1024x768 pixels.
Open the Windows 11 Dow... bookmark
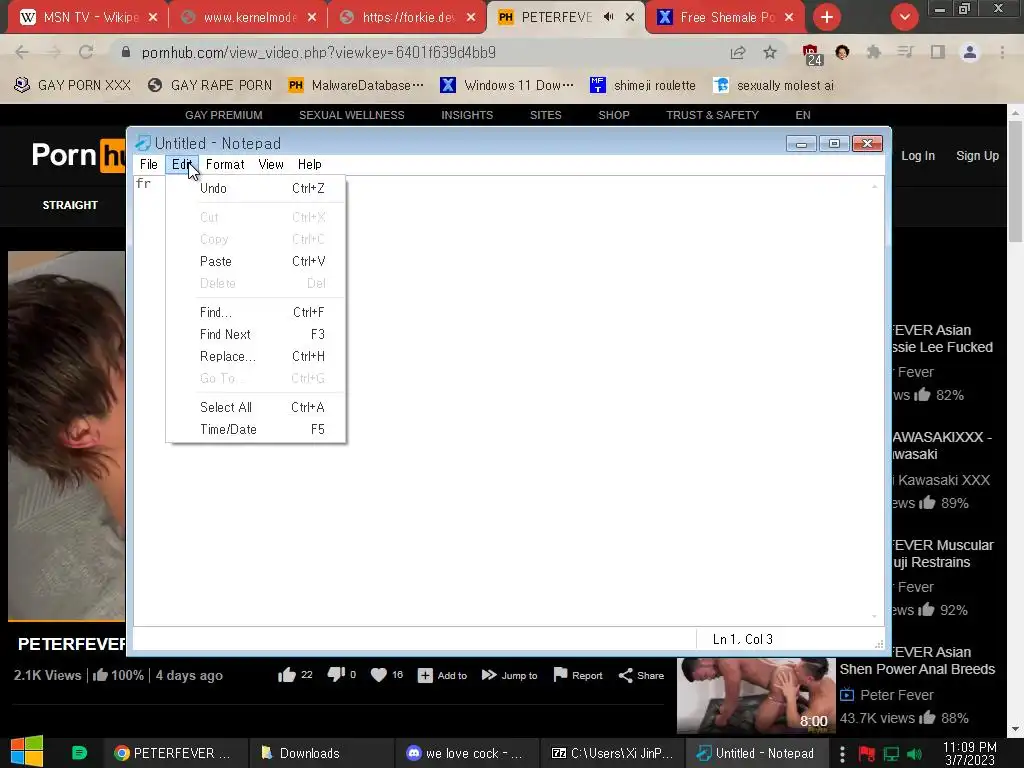coord(507,86)
